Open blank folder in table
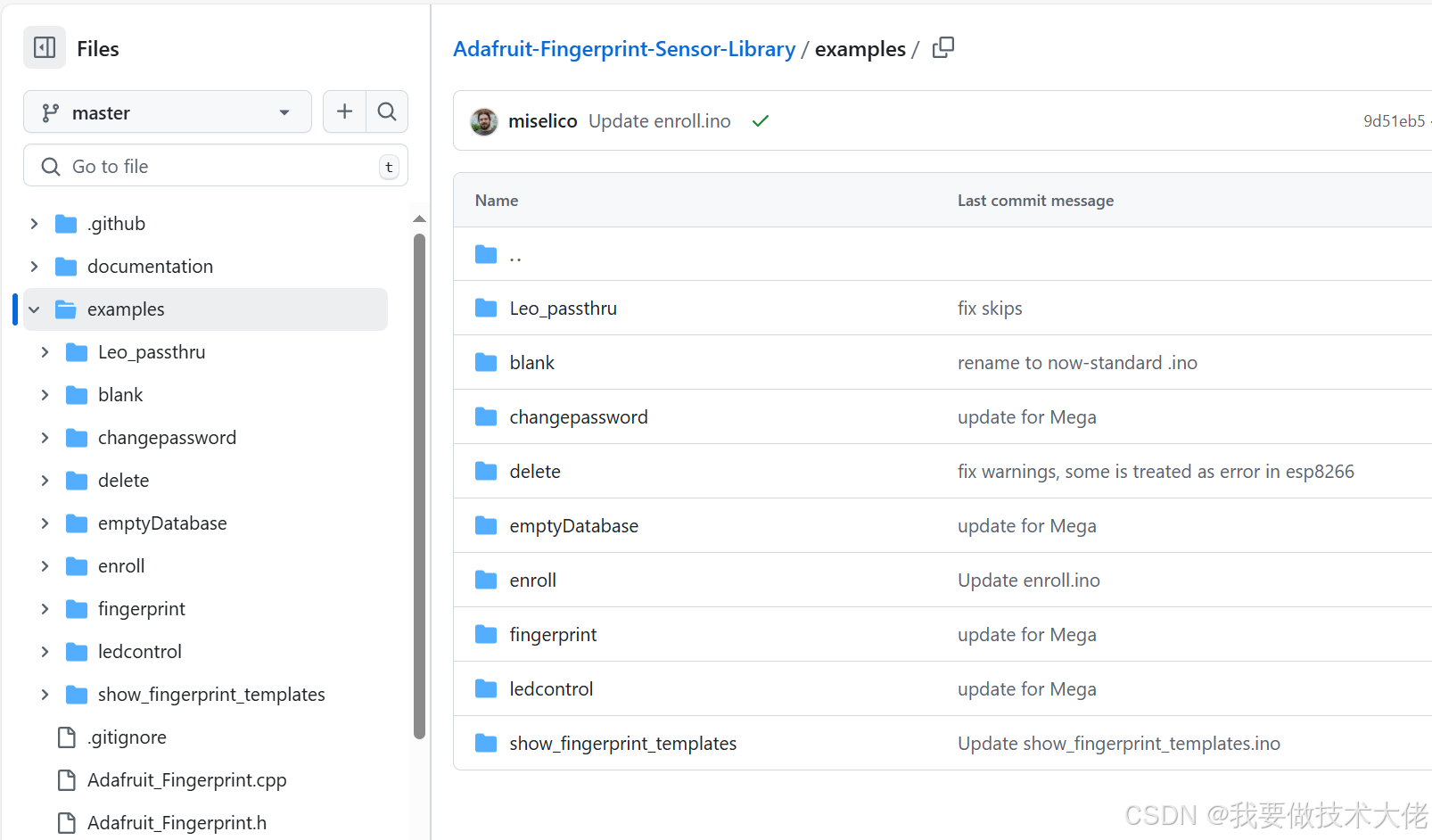 (532, 363)
